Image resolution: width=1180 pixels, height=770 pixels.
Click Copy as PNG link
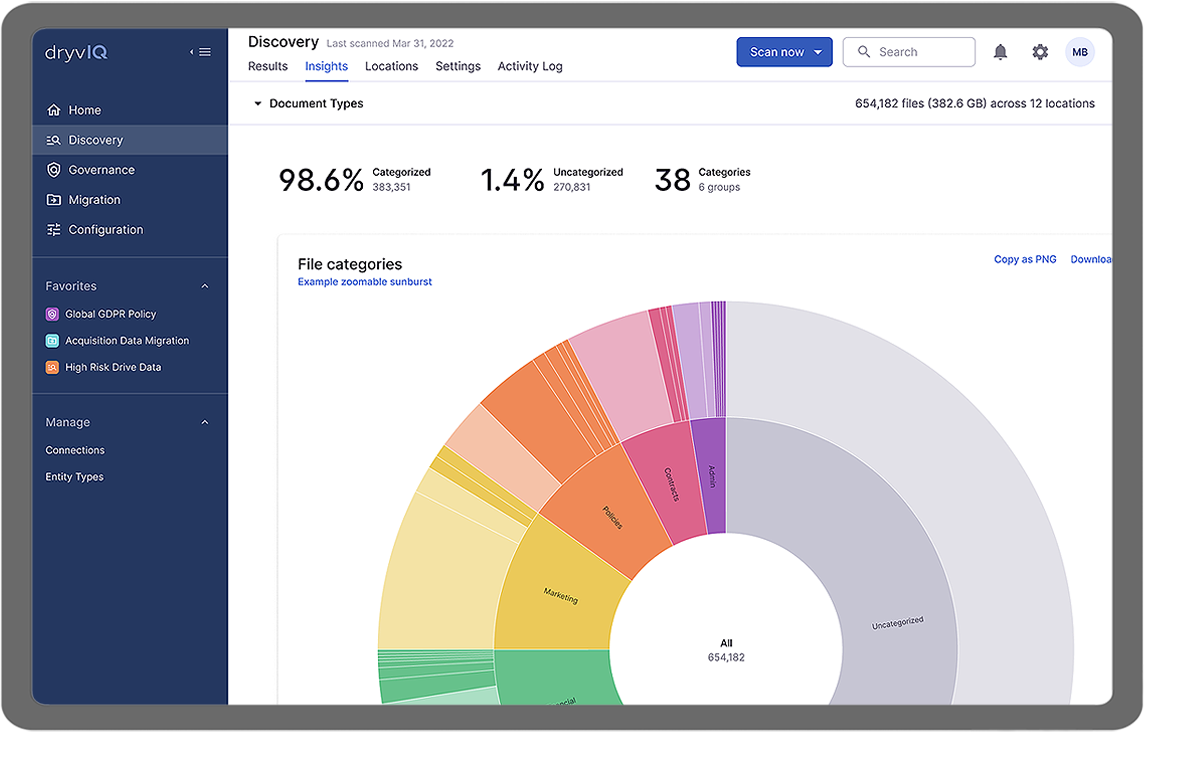point(1025,259)
